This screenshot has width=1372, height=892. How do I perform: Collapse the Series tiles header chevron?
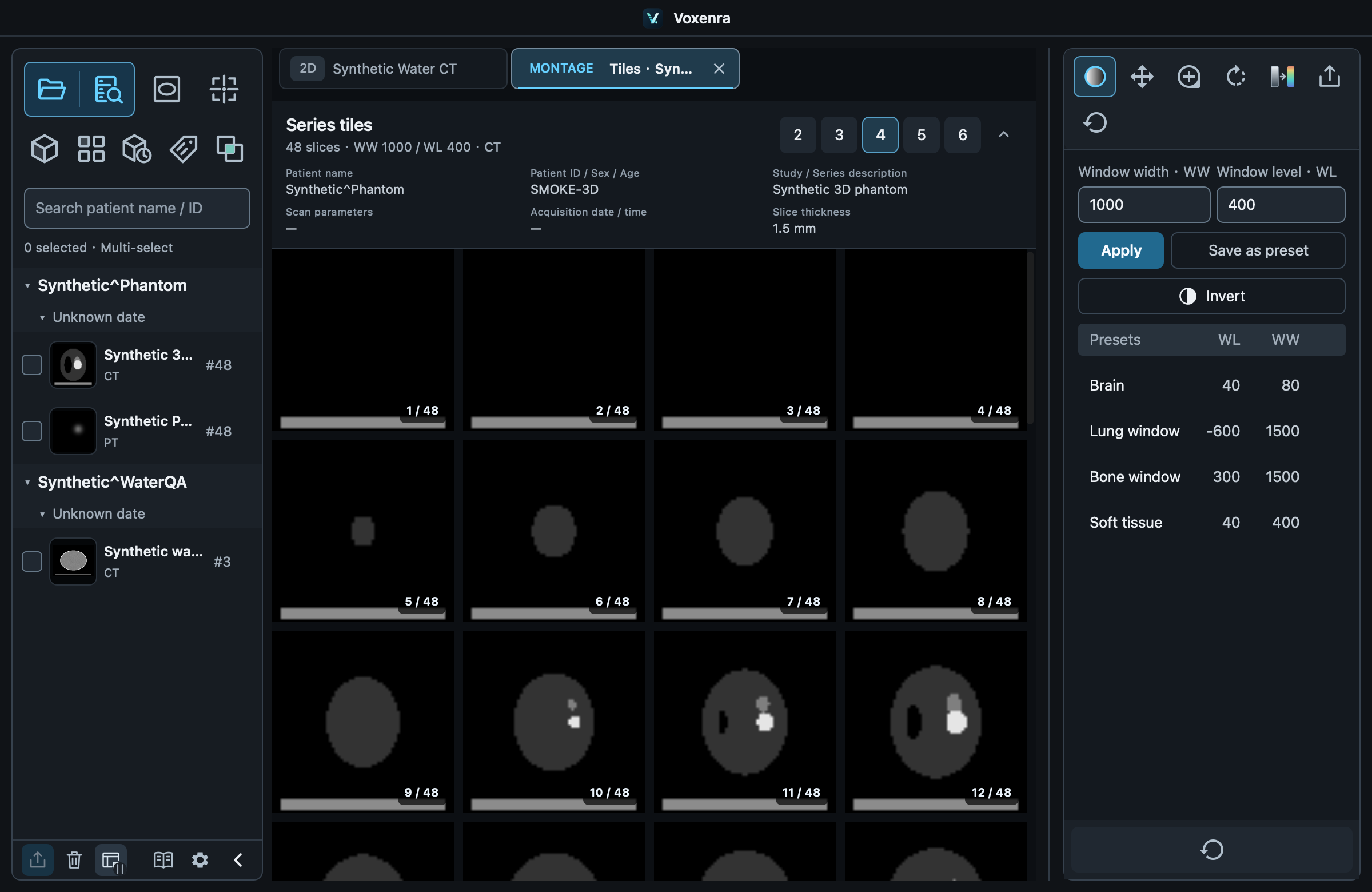point(1004,134)
